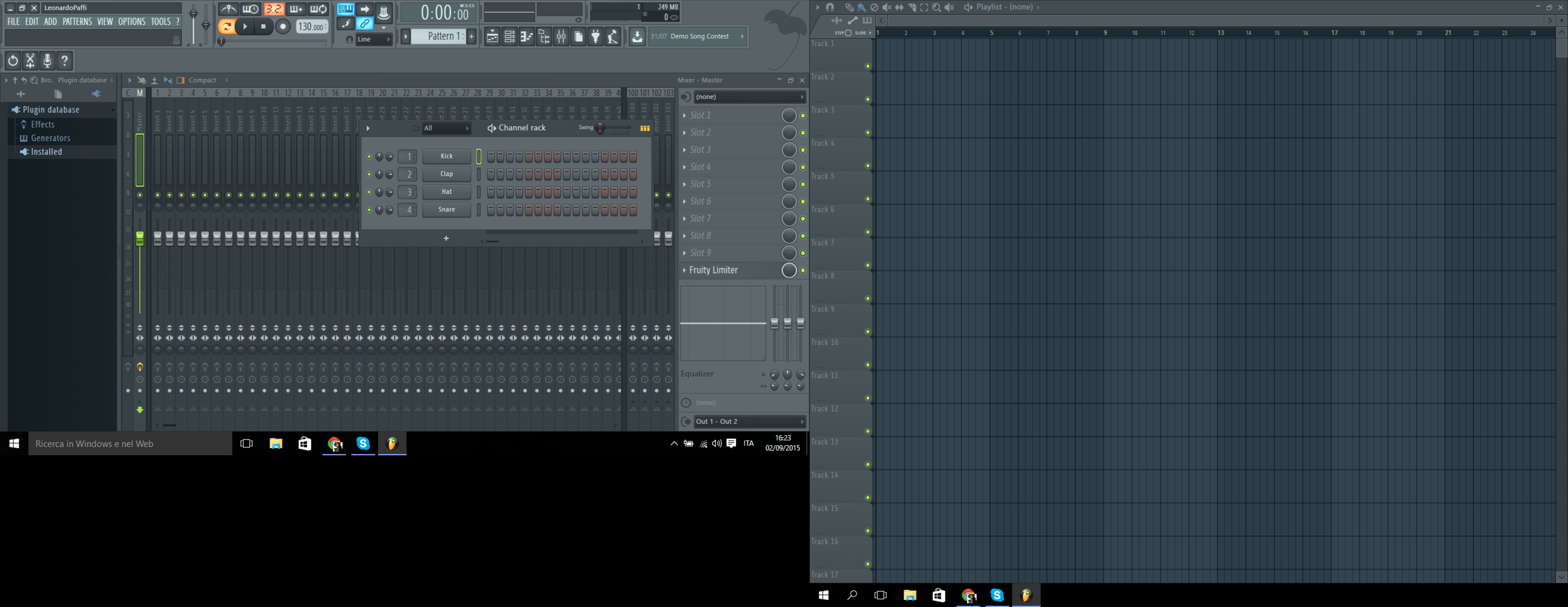Toggle the Clap channel mute LED
The height and width of the screenshot is (607, 1568).
pos(369,174)
